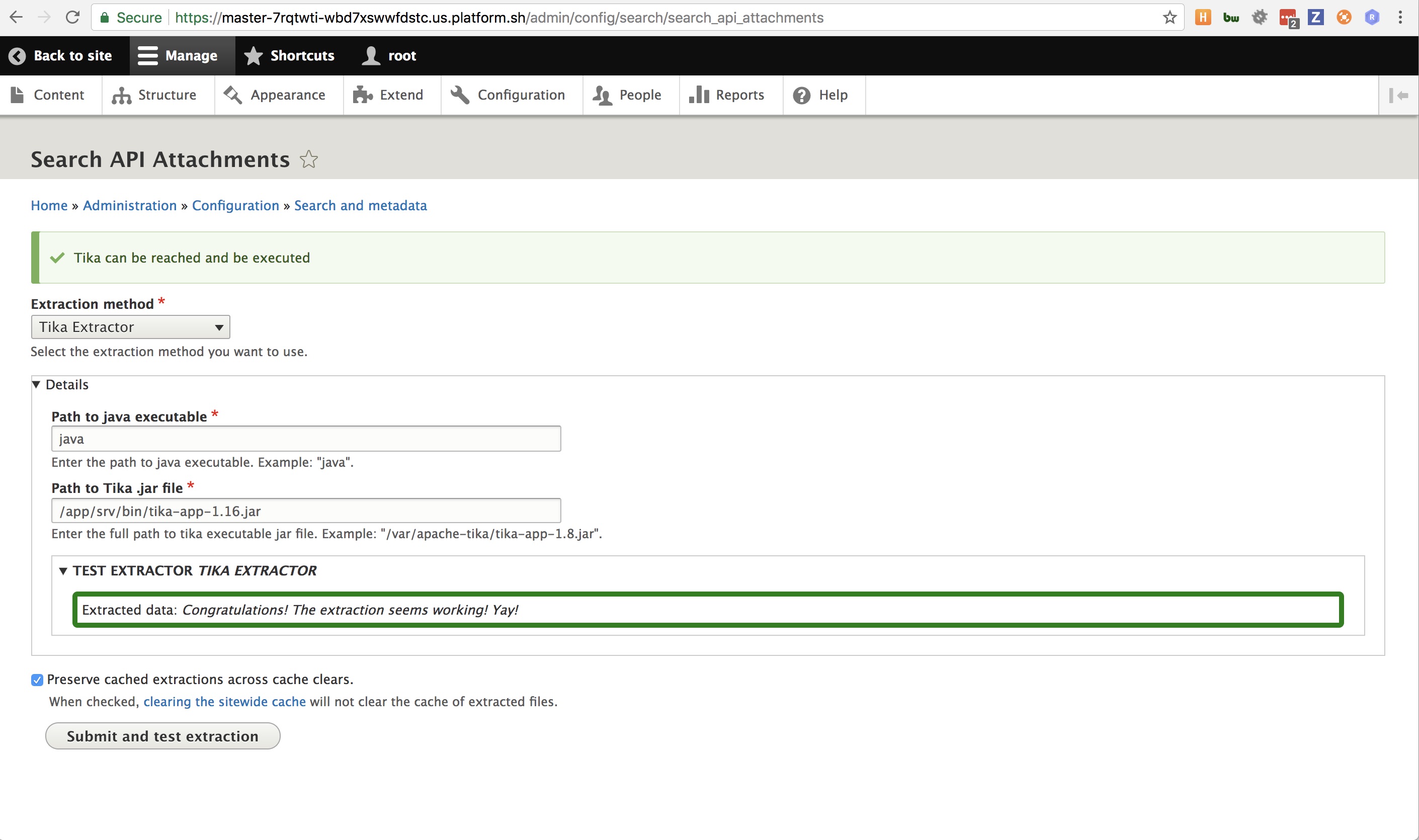Click 'Select the extraction method' help text

click(169, 352)
